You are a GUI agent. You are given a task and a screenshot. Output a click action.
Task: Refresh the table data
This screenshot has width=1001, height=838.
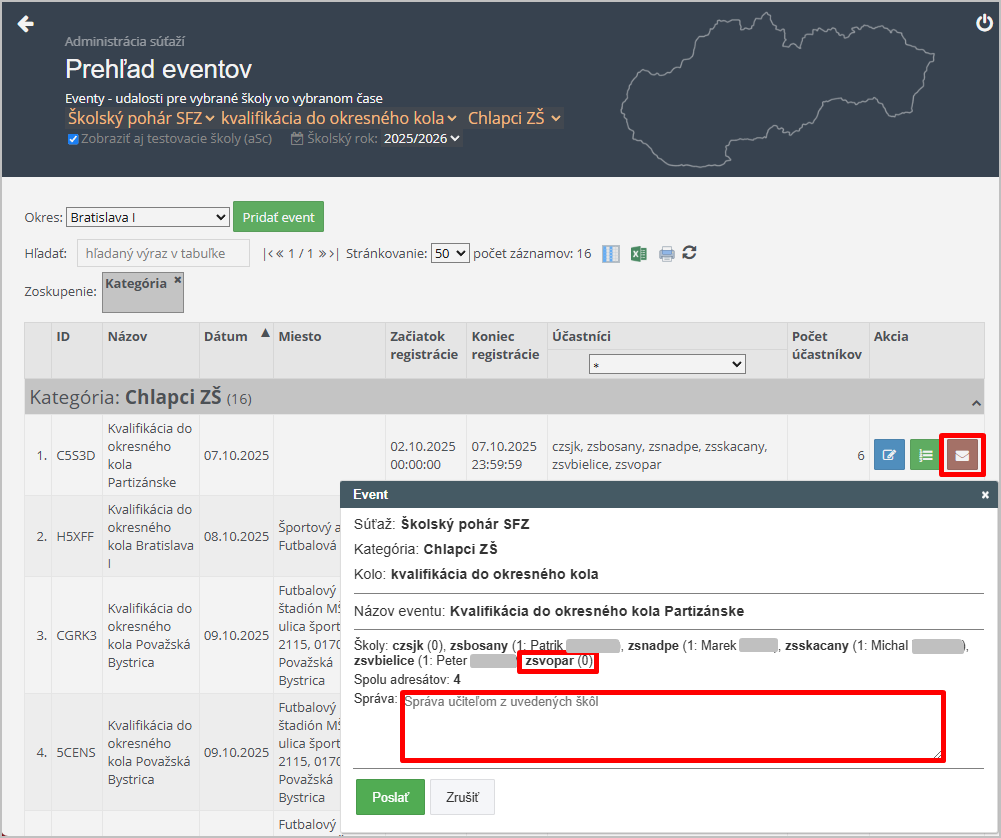pos(689,253)
